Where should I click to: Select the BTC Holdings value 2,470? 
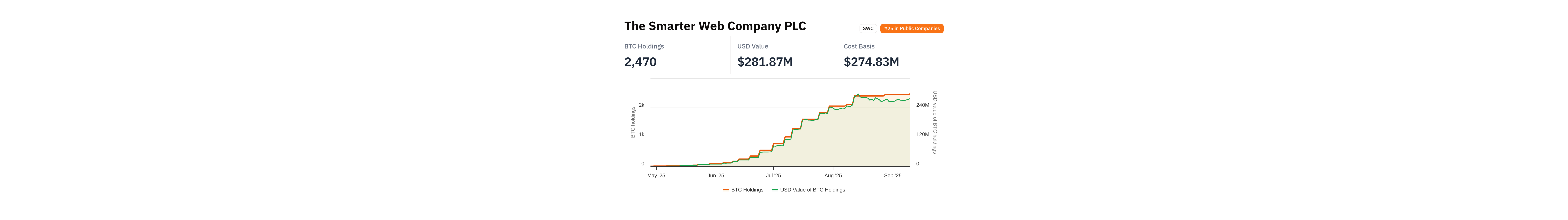640,62
